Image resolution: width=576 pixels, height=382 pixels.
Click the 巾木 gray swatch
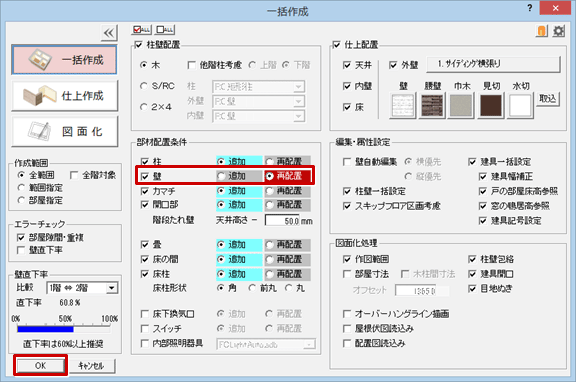[x=461, y=105]
